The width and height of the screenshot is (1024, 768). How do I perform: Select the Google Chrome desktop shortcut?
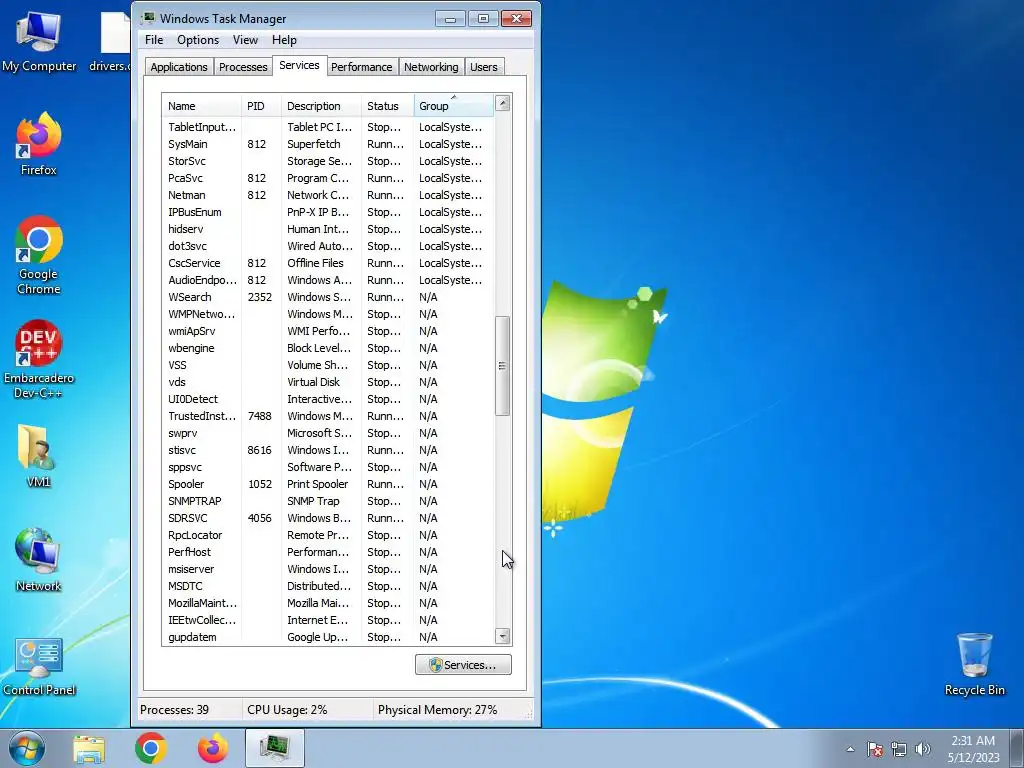tap(39, 256)
